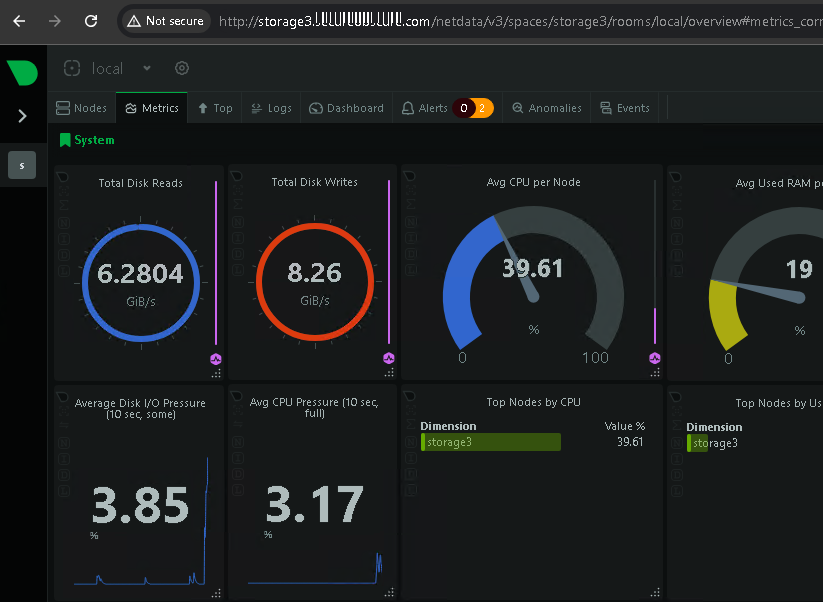Image resolution: width=823 pixels, height=602 pixels.
Task: Click anomaly rate icon on Total Disk Reads
Action: coord(217,359)
